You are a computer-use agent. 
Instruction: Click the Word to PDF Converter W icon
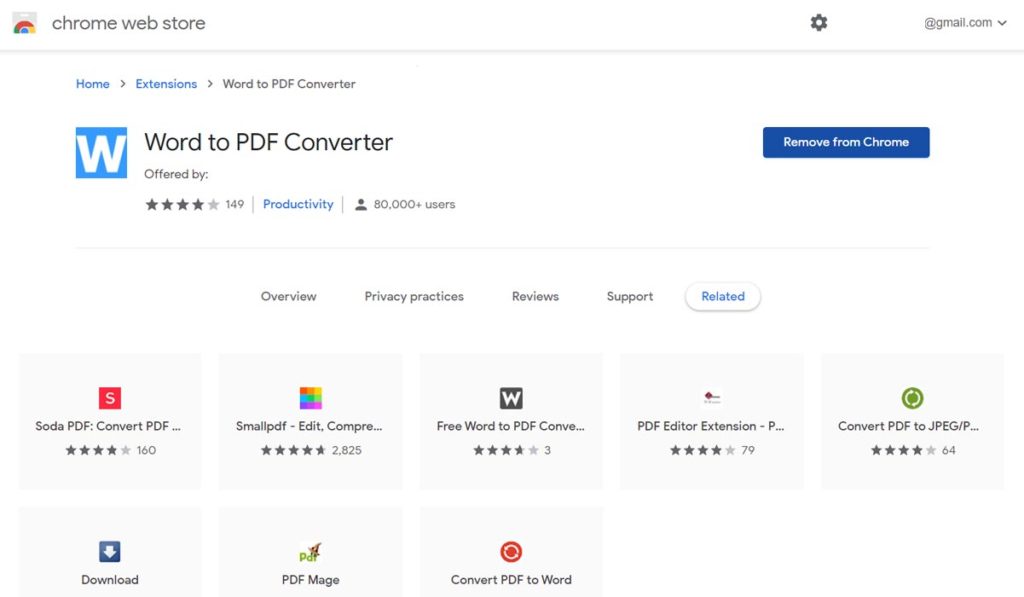coord(101,153)
